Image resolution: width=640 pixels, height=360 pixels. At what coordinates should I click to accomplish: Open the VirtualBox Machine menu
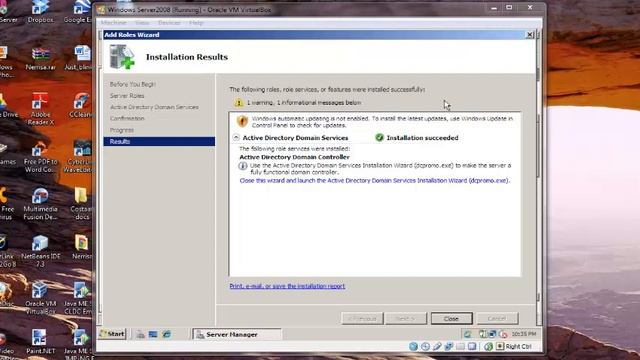pyautogui.click(x=113, y=23)
